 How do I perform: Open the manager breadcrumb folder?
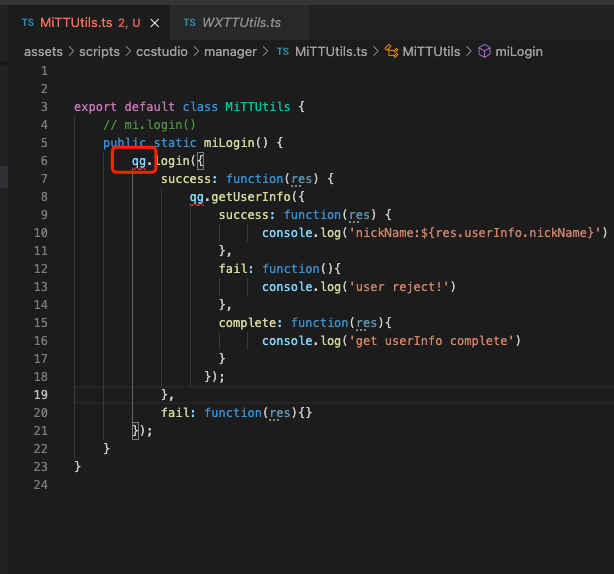pos(230,51)
